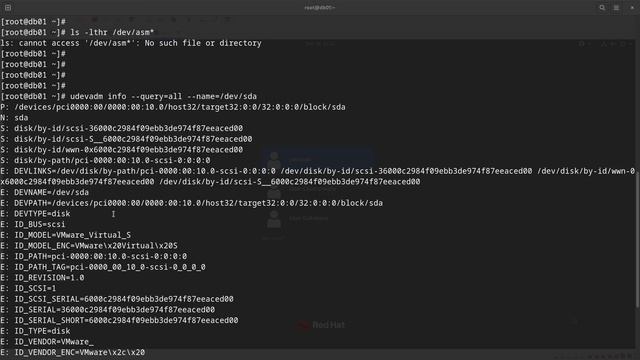Click the 'ID_SERIAL_SHORT=6000c2984f09' line
The width and height of the screenshot is (640, 360).
pyautogui.click(x=119, y=320)
